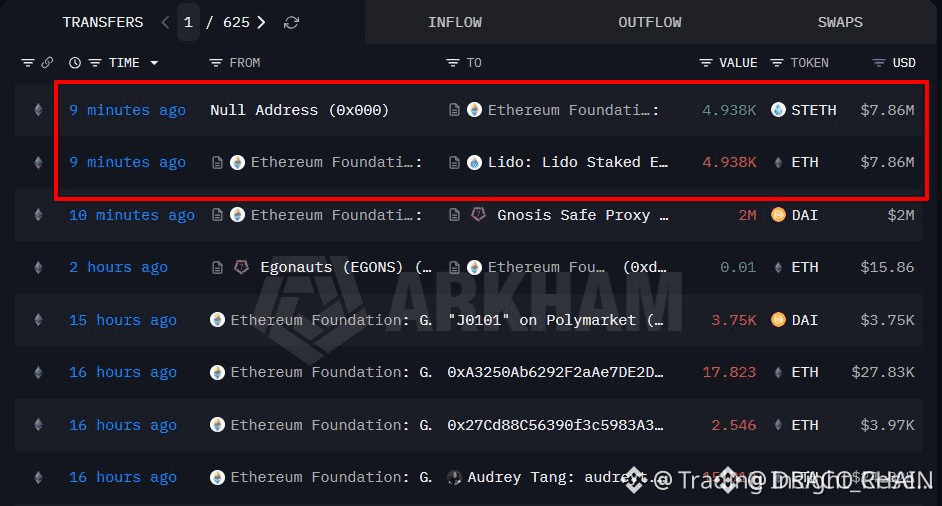
Task: Click the DAI token icon in the $3.75K row
Action: pos(778,320)
